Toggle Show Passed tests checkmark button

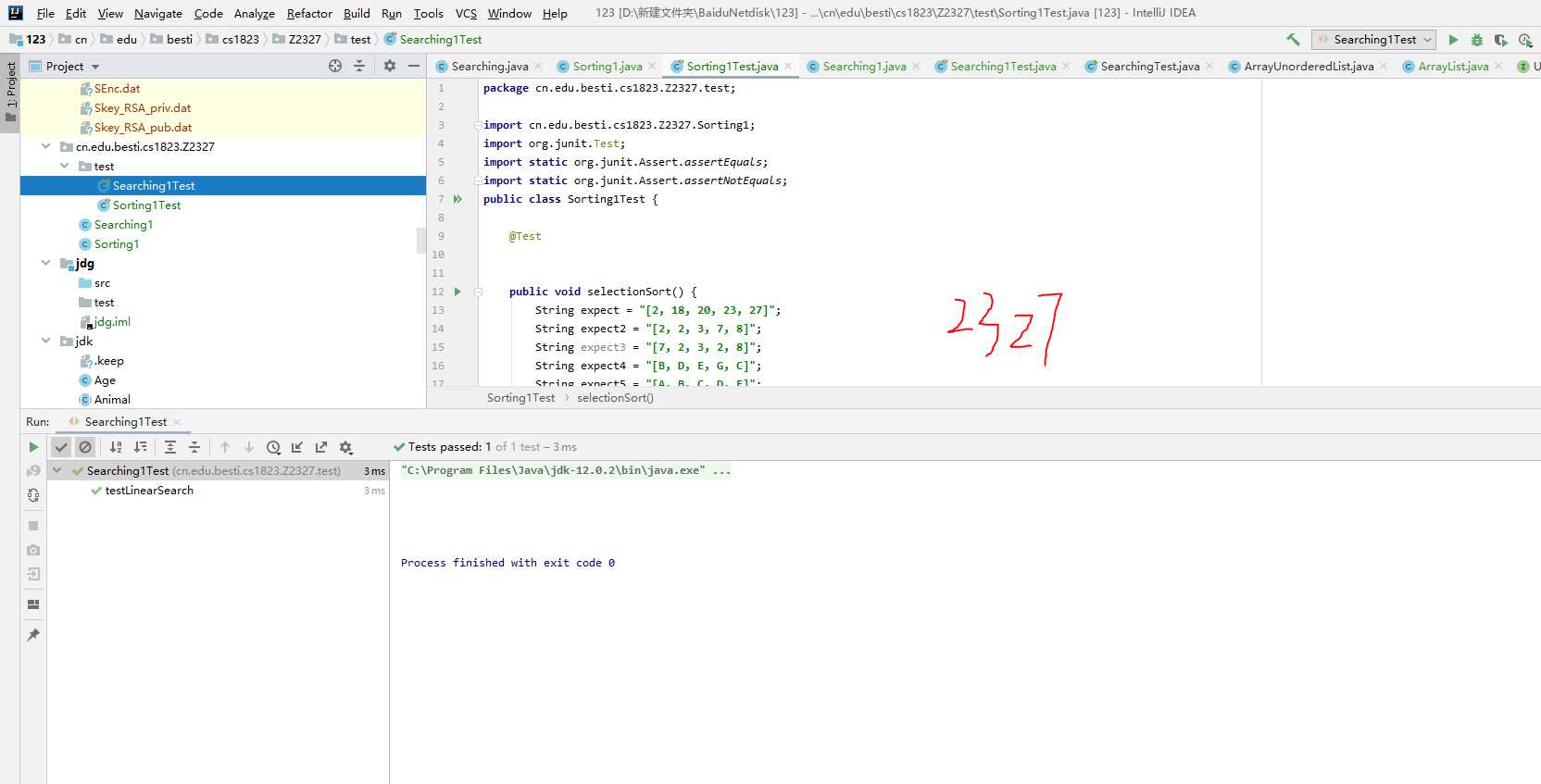[x=61, y=447]
